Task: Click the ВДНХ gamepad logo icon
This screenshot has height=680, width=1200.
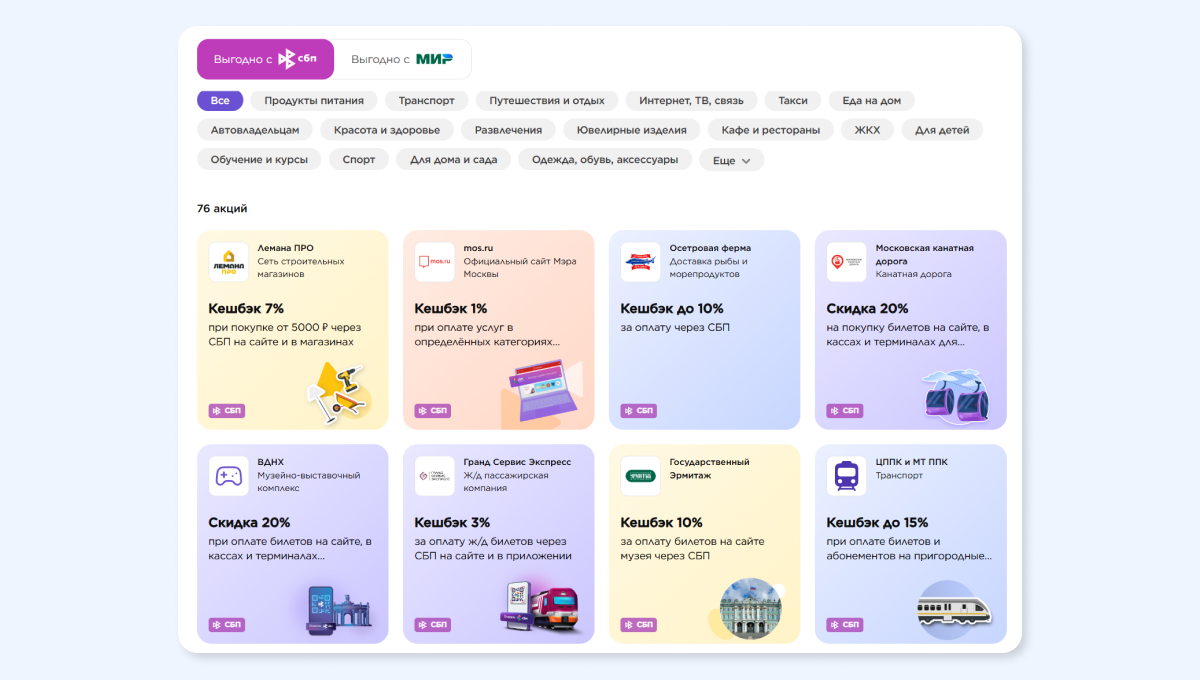Action: (229, 476)
